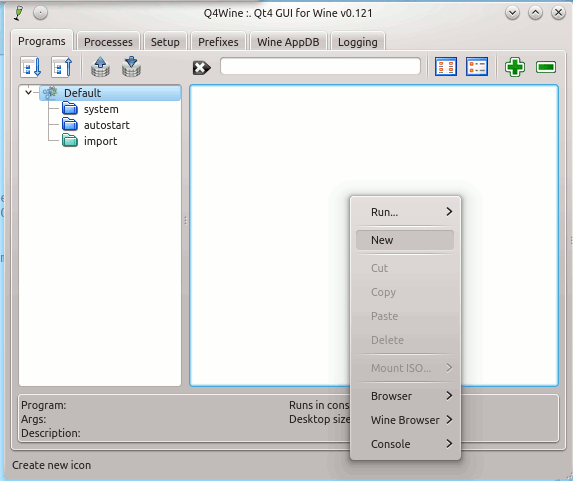Select Console in the context menu
Viewport: 573px width, 481px height.
(x=405, y=444)
